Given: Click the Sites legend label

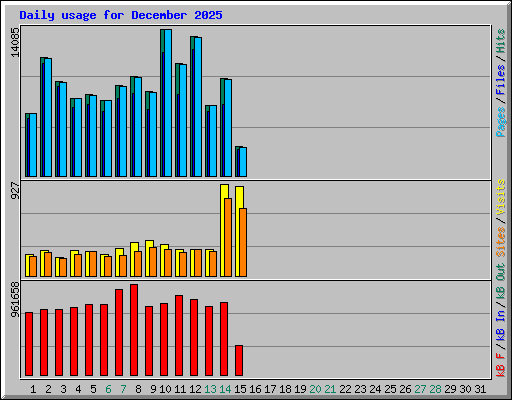Looking at the screenshot, I should coord(501,242).
